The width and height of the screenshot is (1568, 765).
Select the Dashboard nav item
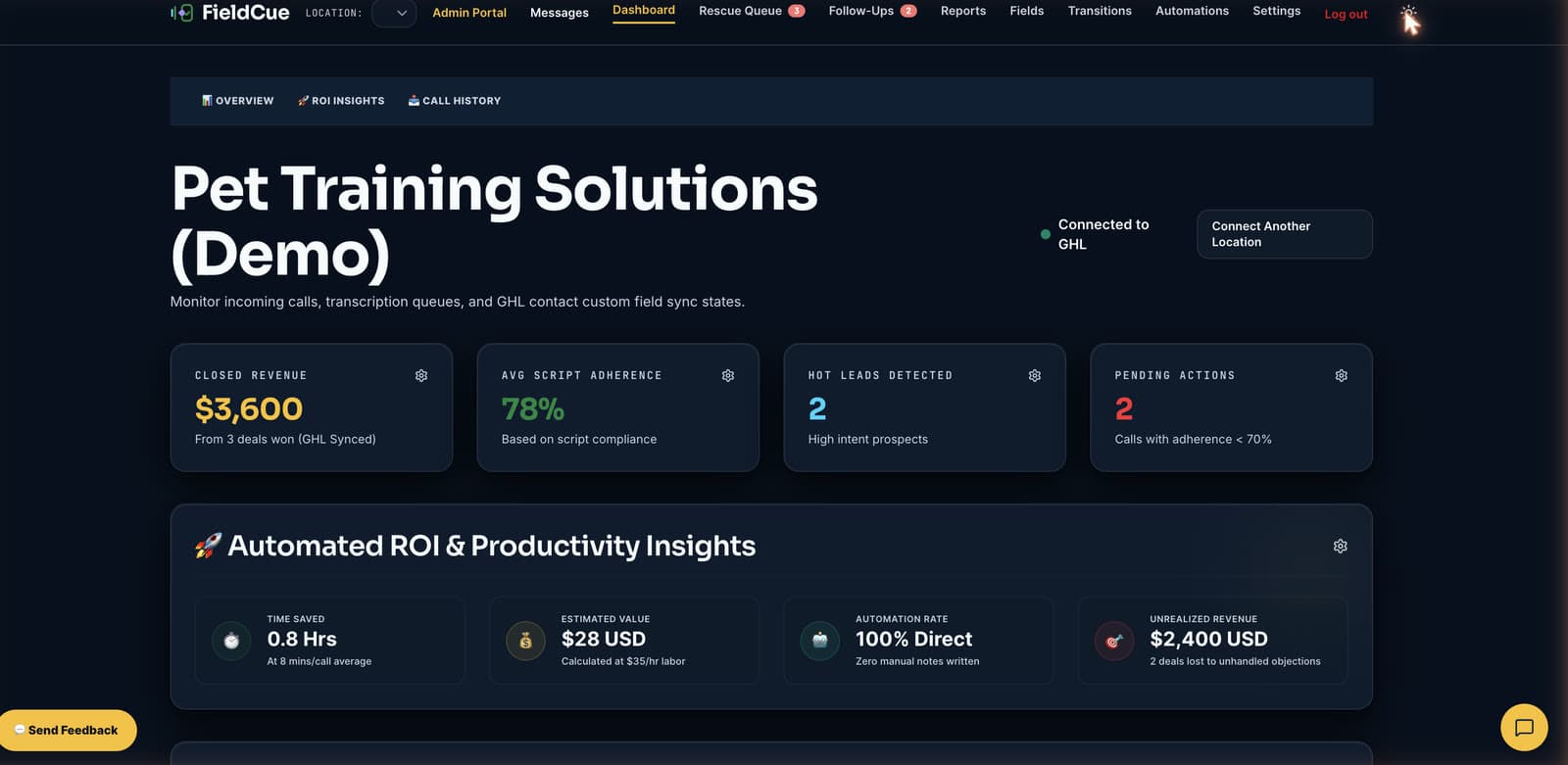coord(644,11)
